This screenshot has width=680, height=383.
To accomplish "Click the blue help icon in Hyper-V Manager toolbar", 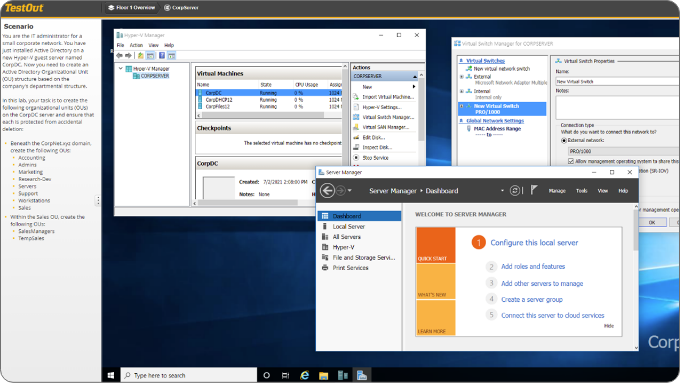I will coord(162,56).
